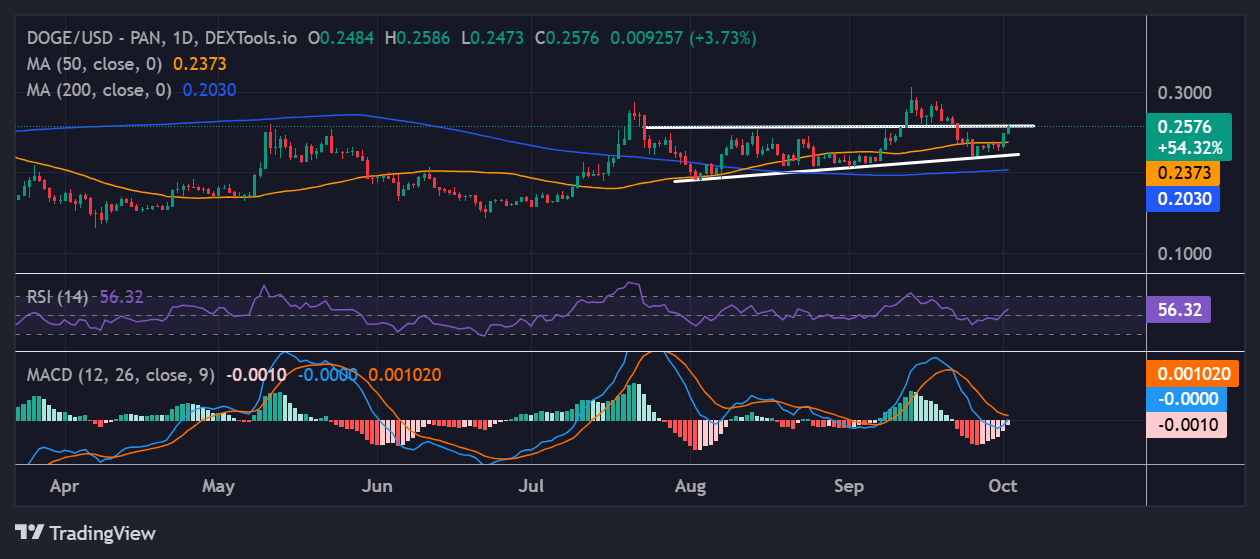Open the RSI (14) indicator legend
This screenshot has height=559, width=1260.
tap(57, 297)
